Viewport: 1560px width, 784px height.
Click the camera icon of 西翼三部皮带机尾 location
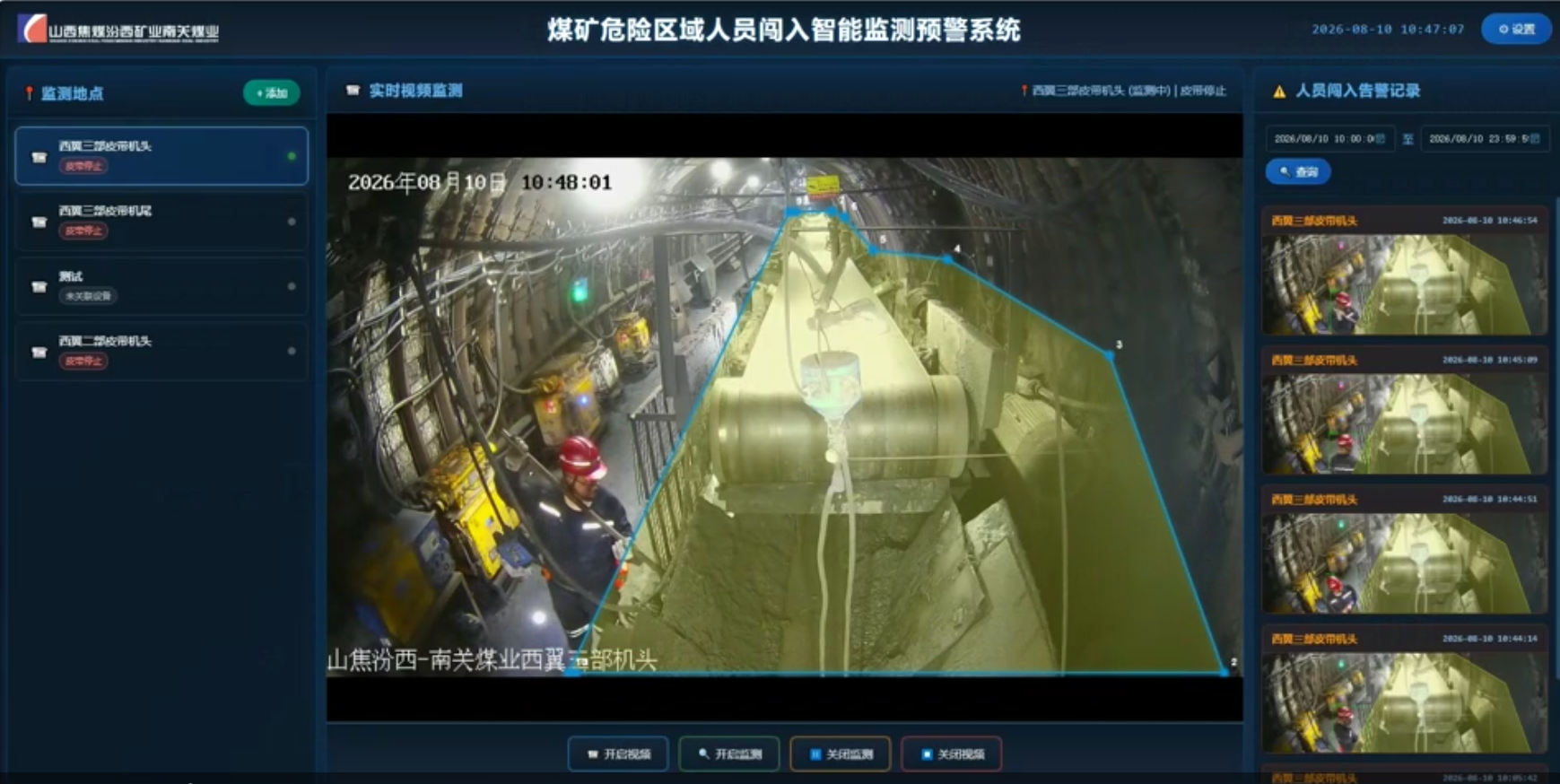[39, 222]
